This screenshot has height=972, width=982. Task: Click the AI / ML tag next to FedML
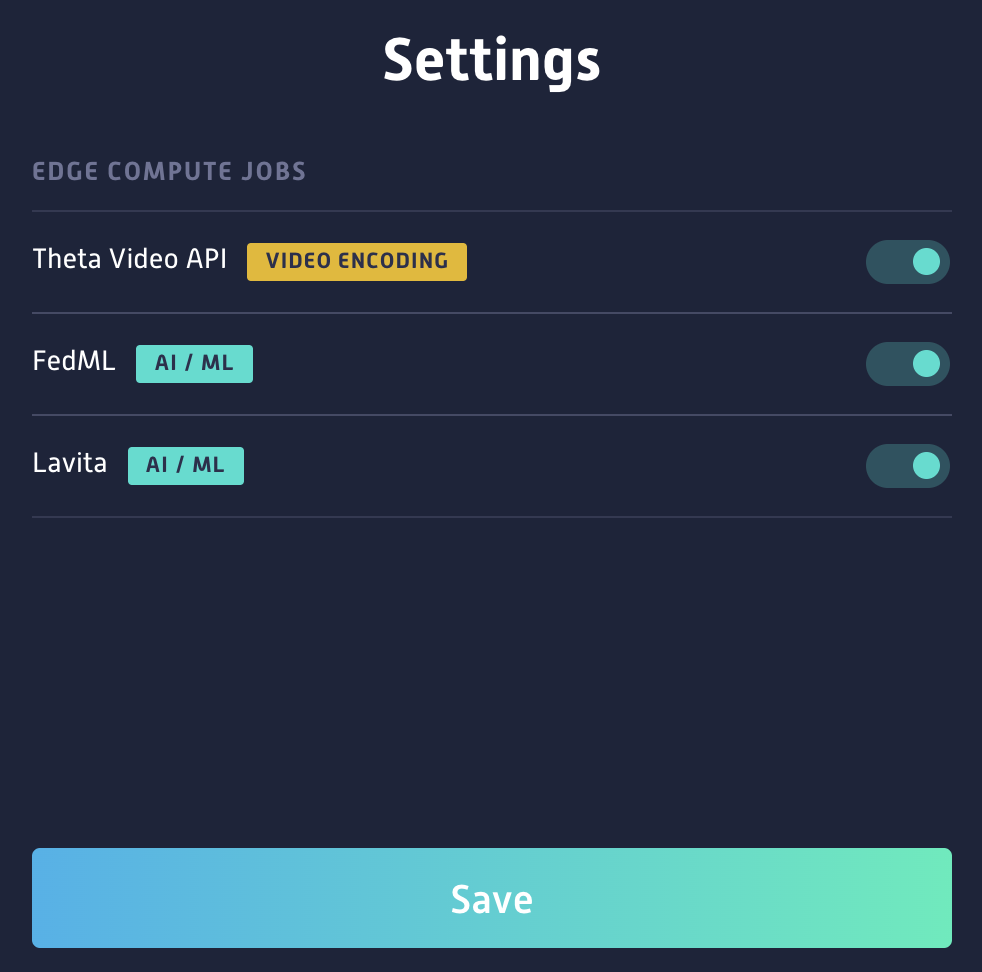tap(194, 363)
